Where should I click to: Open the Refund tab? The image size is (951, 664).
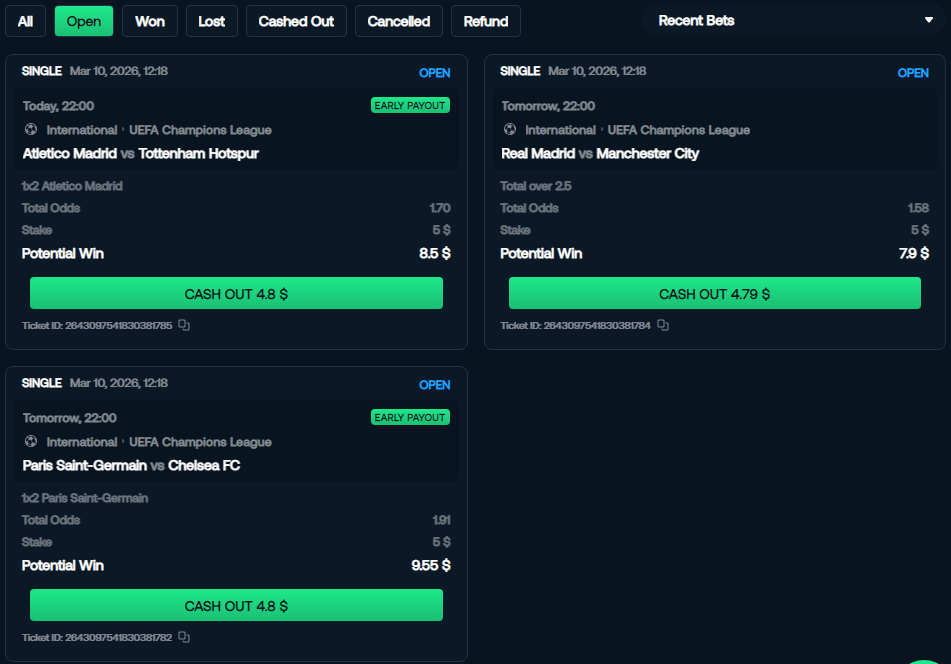[486, 21]
